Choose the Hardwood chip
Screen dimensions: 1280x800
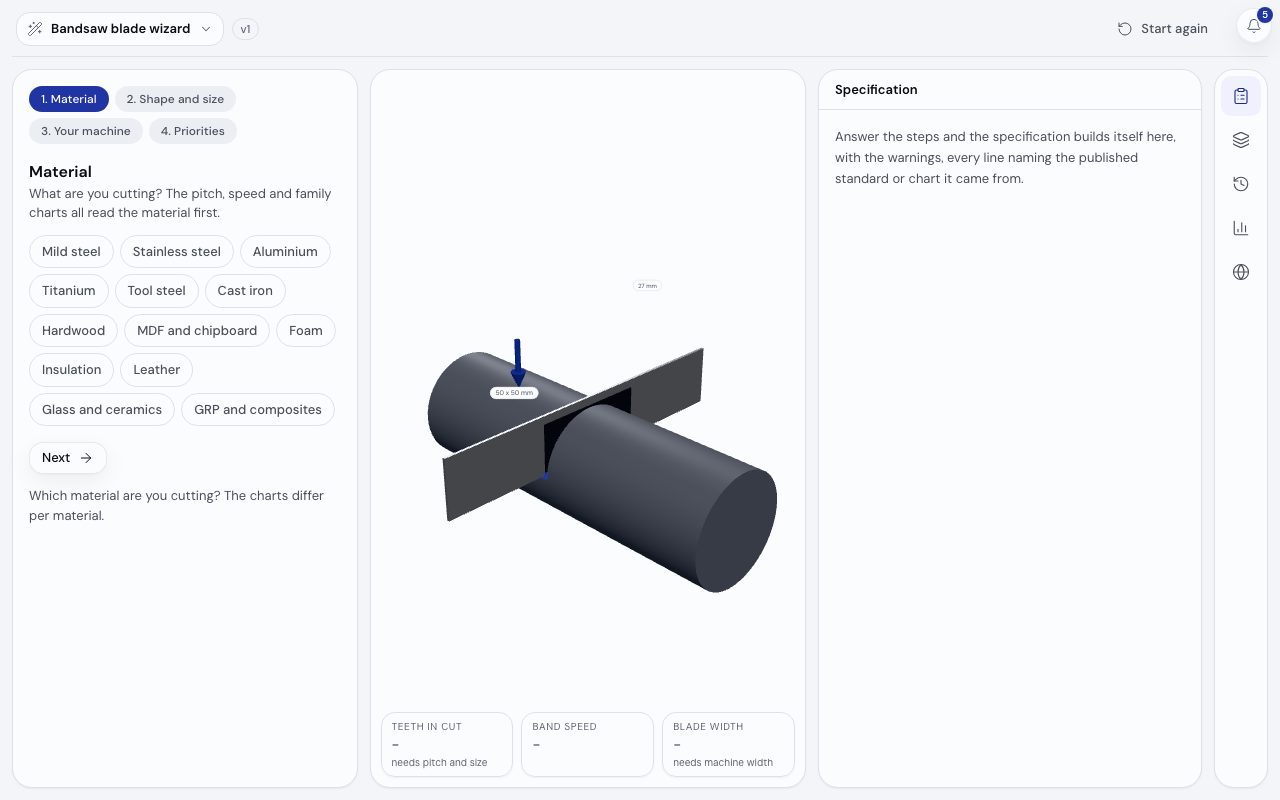coord(74,330)
